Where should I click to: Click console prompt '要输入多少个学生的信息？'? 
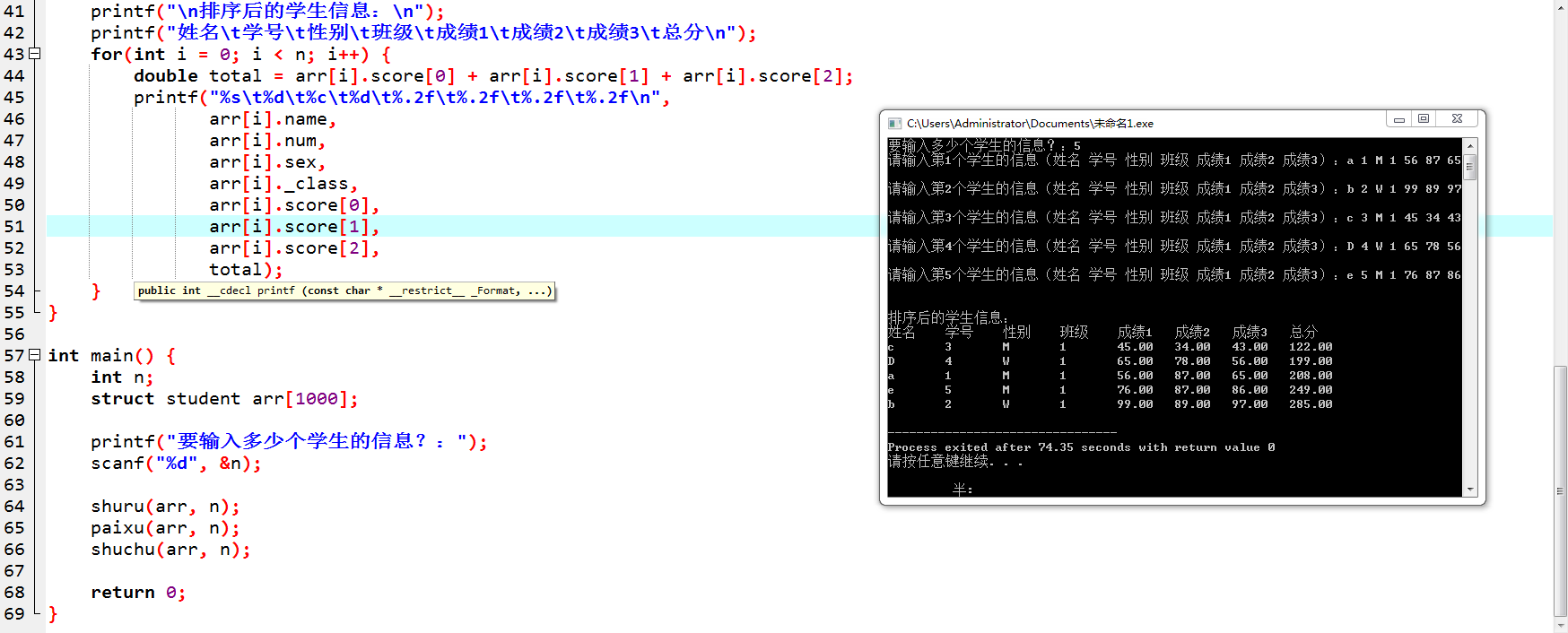(x=971, y=145)
